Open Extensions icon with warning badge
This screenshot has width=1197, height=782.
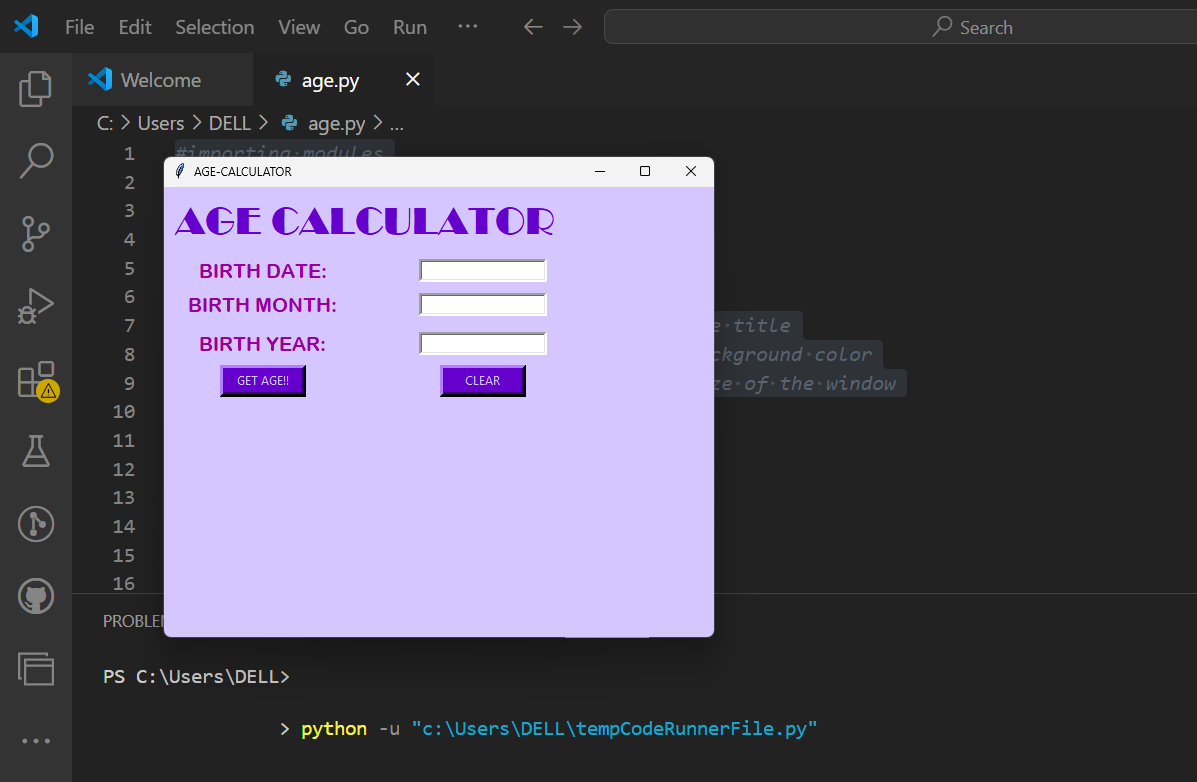tap(36, 378)
